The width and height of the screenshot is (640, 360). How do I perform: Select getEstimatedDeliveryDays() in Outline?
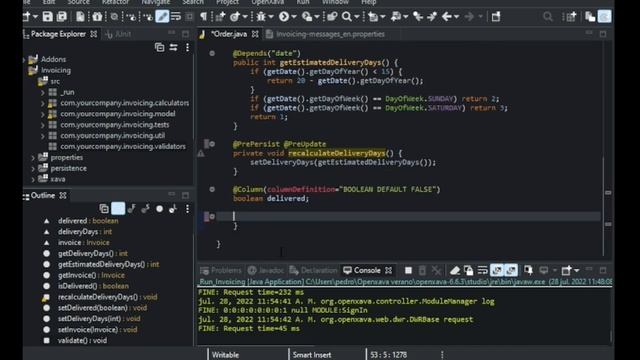click(109, 264)
